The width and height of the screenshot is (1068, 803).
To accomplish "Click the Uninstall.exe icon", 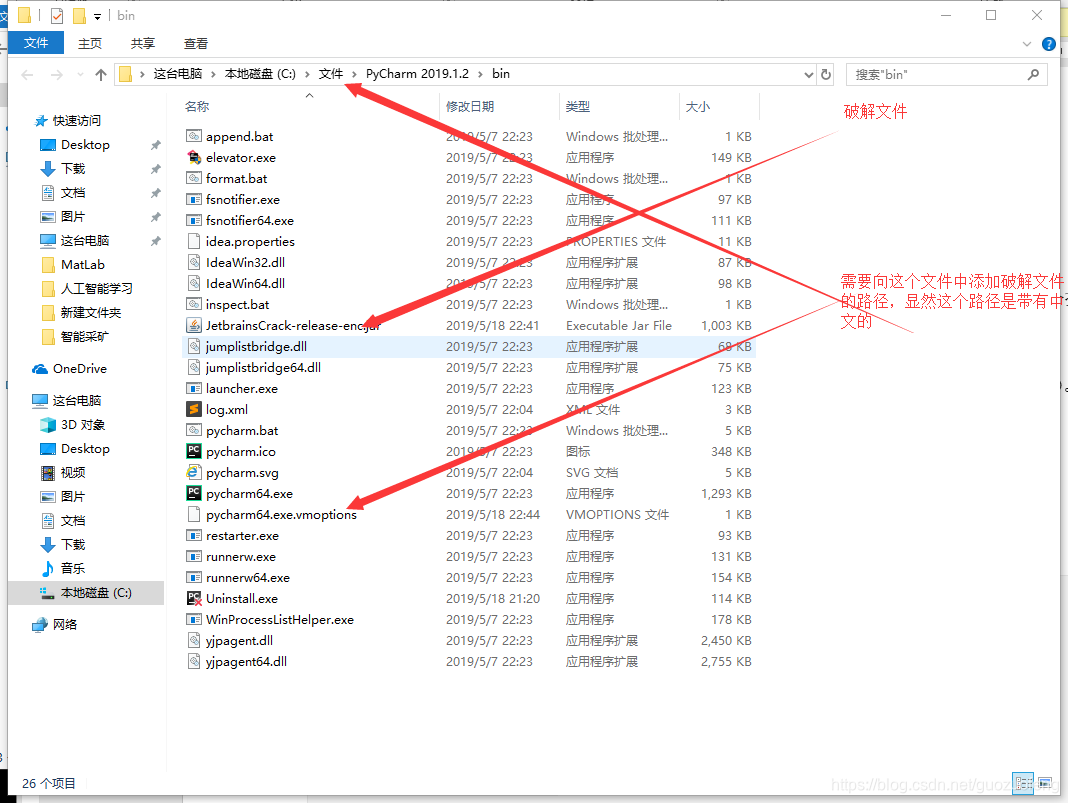I will (x=194, y=599).
